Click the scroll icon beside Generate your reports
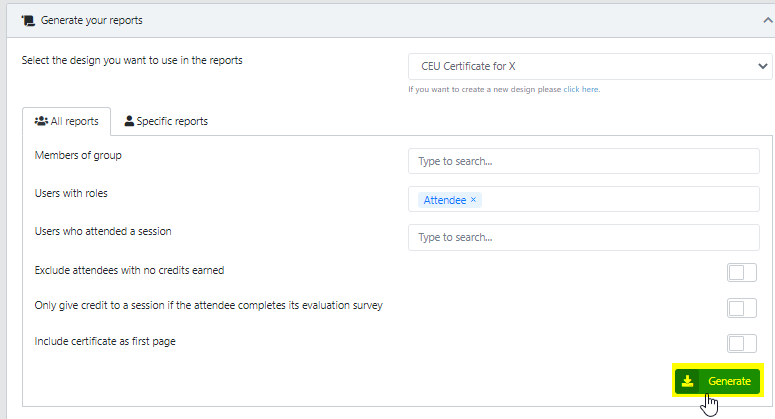The width and height of the screenshot is (775, 419). [x=27, y=20]
